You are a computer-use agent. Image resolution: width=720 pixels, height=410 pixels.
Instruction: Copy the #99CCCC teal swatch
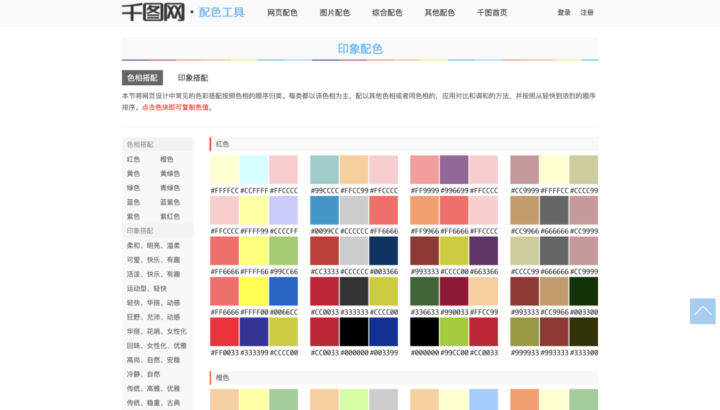(x=324, y=169)
